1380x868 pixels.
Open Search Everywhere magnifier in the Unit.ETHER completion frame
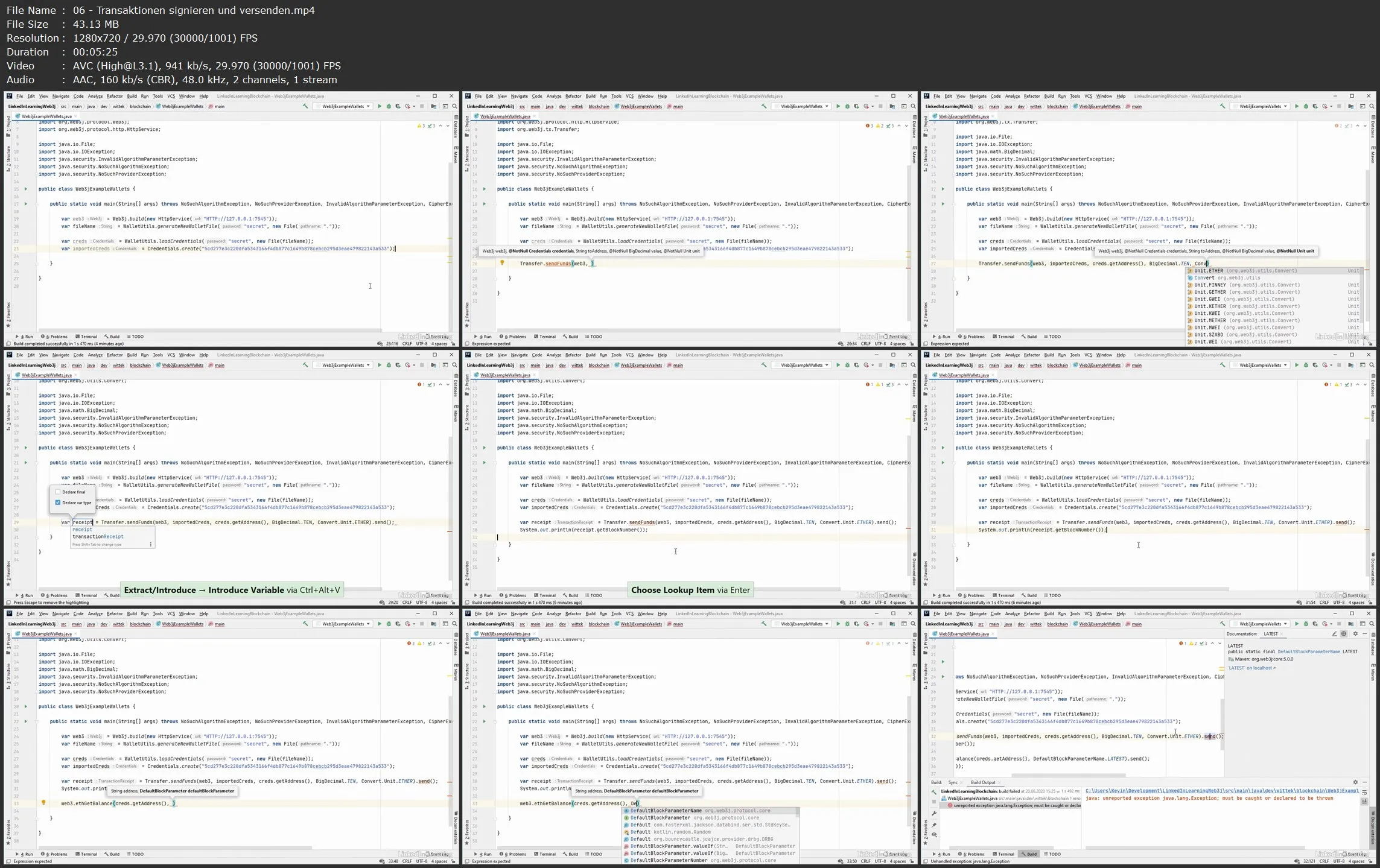coord(1372,106)
